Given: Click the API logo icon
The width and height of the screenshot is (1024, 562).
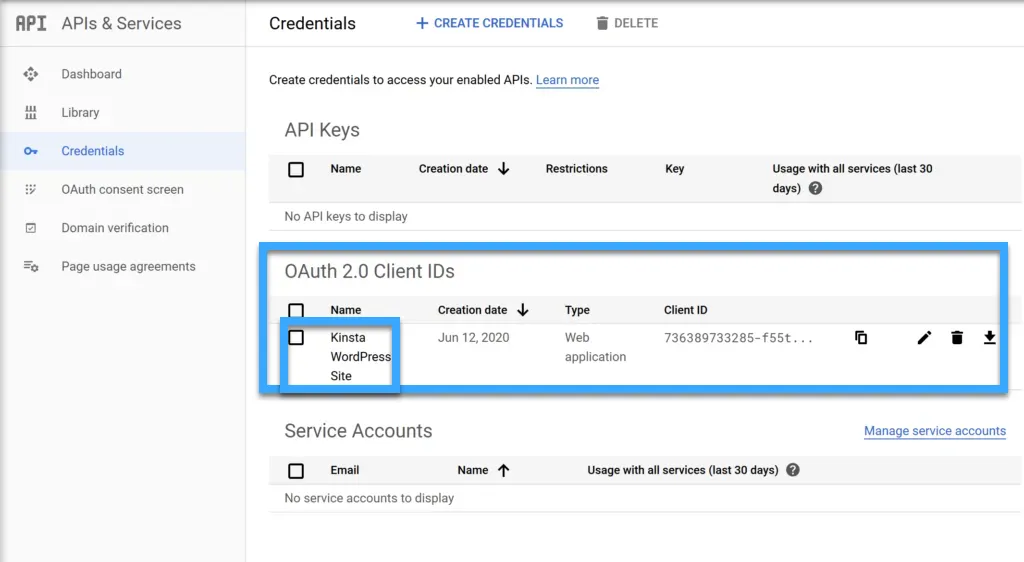Looking at the screenshot, I should tap(31, 23).
